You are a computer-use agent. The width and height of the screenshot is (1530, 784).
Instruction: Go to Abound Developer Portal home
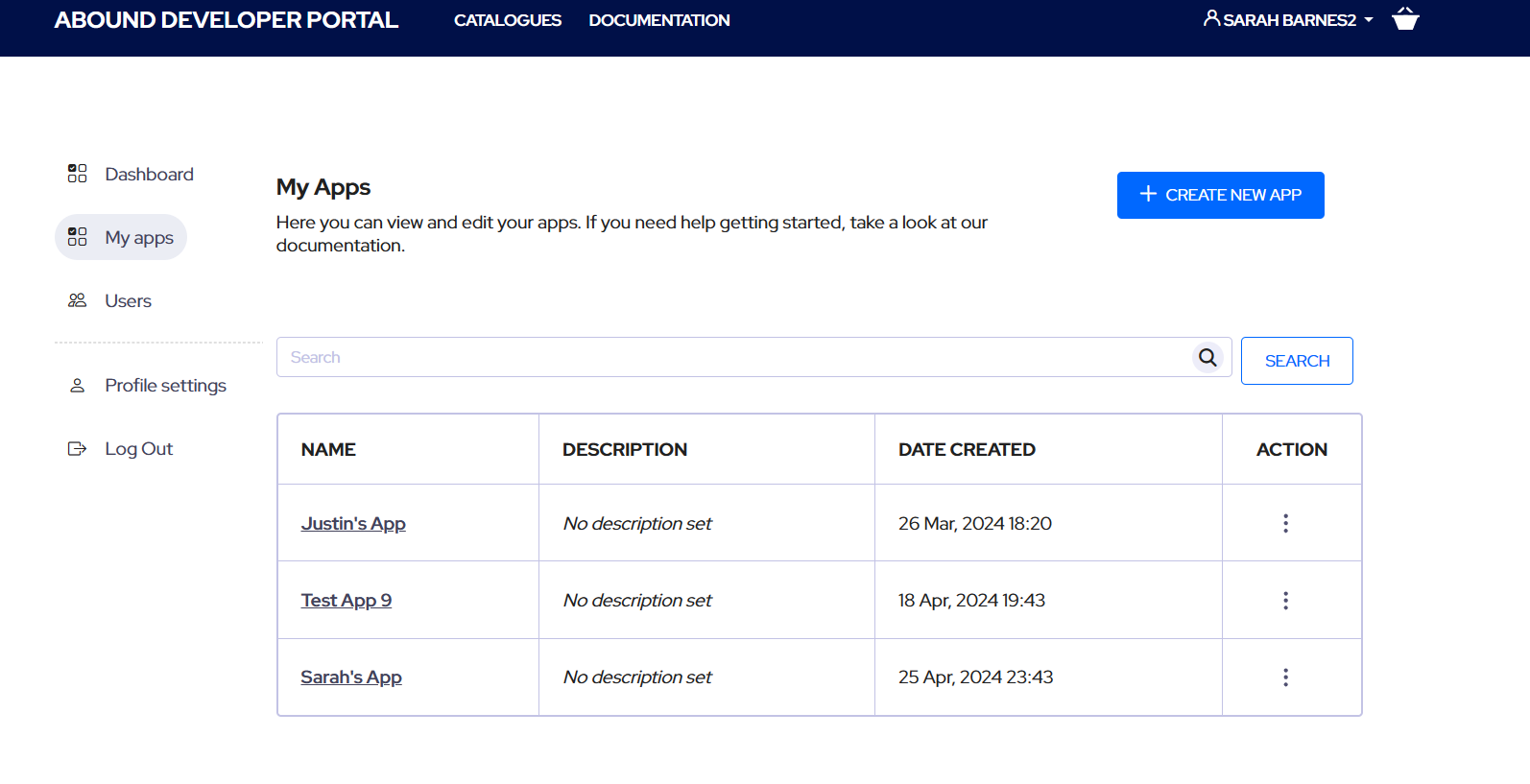pyautogui.click(x=227, y=20)
